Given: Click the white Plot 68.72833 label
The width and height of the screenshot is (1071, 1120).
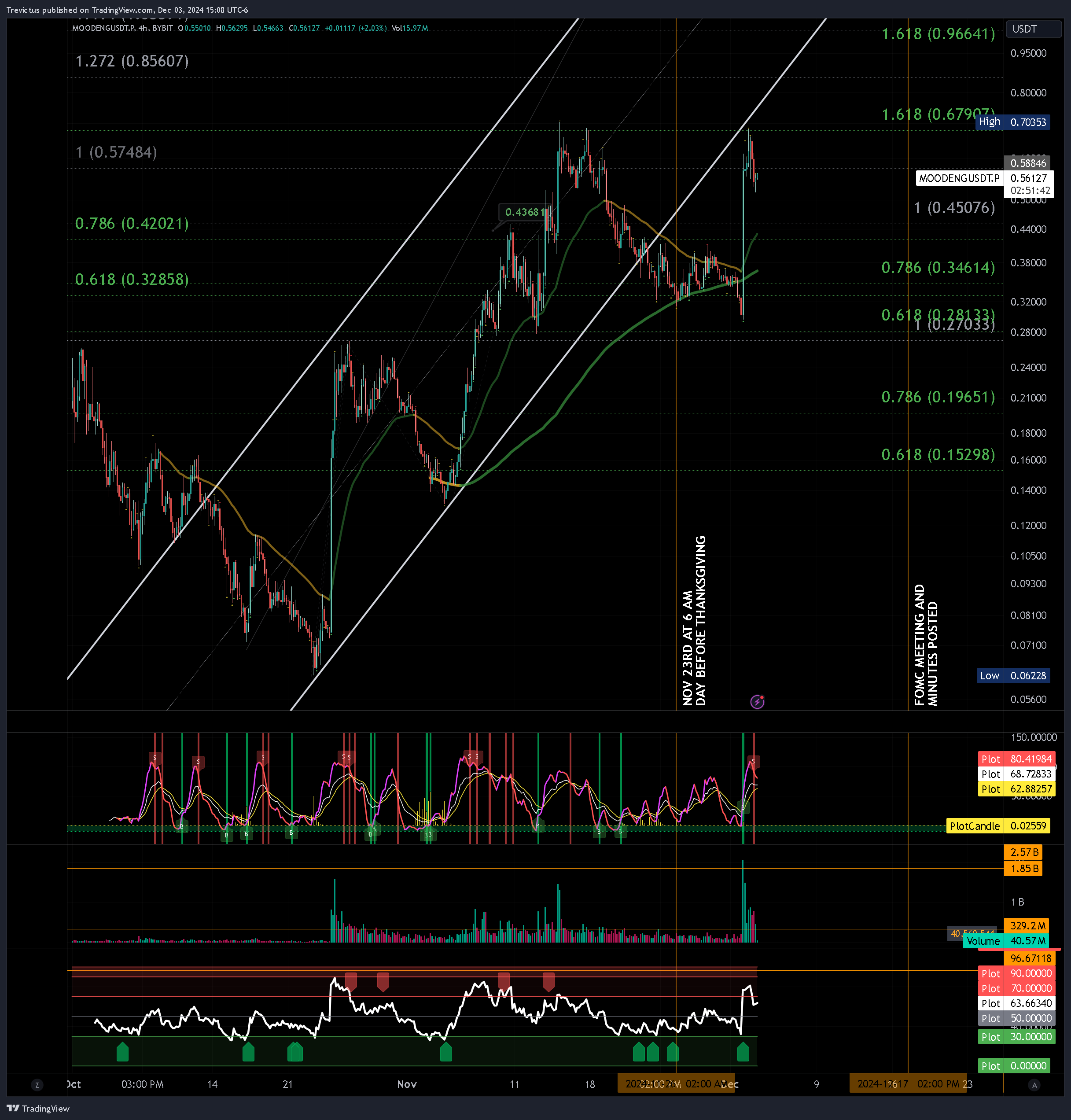Looking at the screenshot, I should click(x=1016, y=774).
